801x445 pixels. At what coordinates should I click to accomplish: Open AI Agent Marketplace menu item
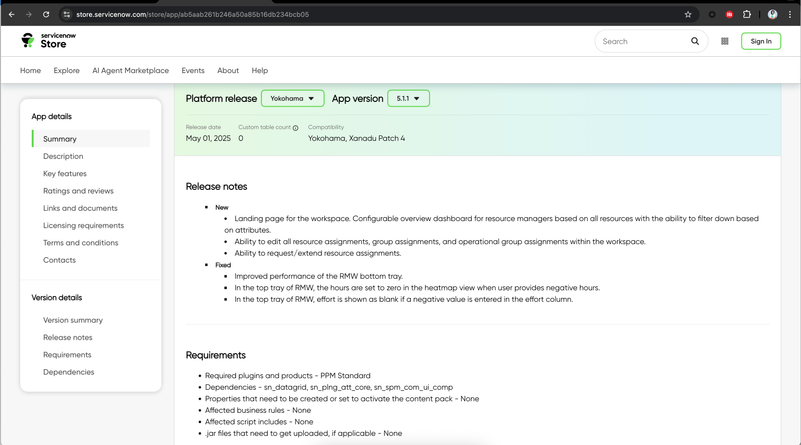pos(130,71)
